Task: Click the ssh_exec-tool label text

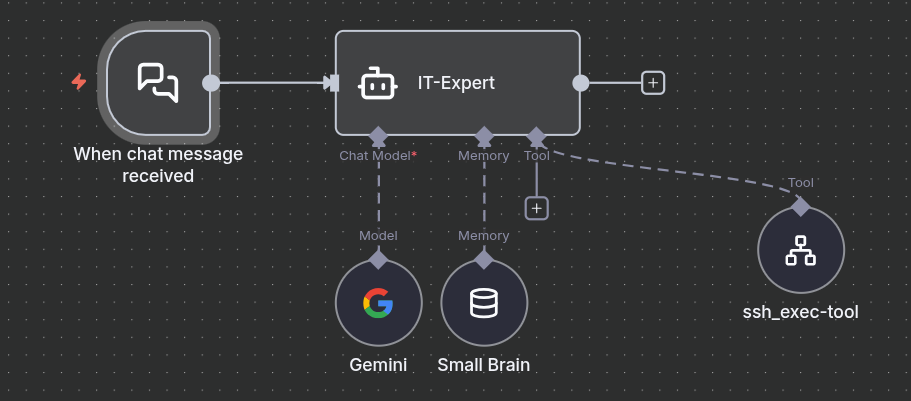Action: [800, 312]
